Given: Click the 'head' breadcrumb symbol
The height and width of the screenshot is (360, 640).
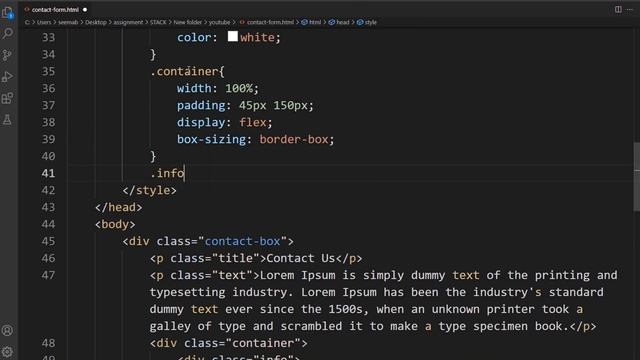Looking at the screenshot, I should coord(339,22).
